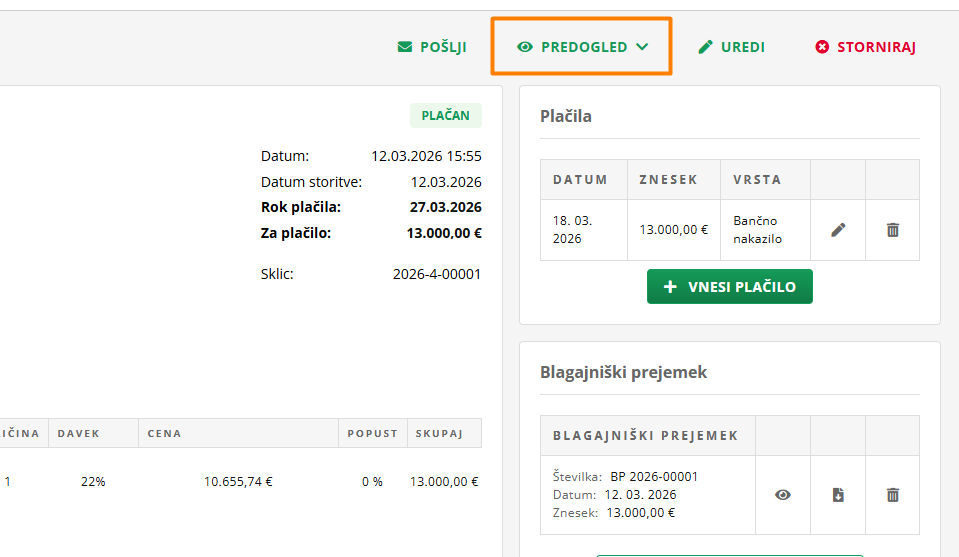Image resolution: width=959 pixels, height=557 pixels.
Task: Click the Datum column header in Plačila
Action: (x=580, y=180)
